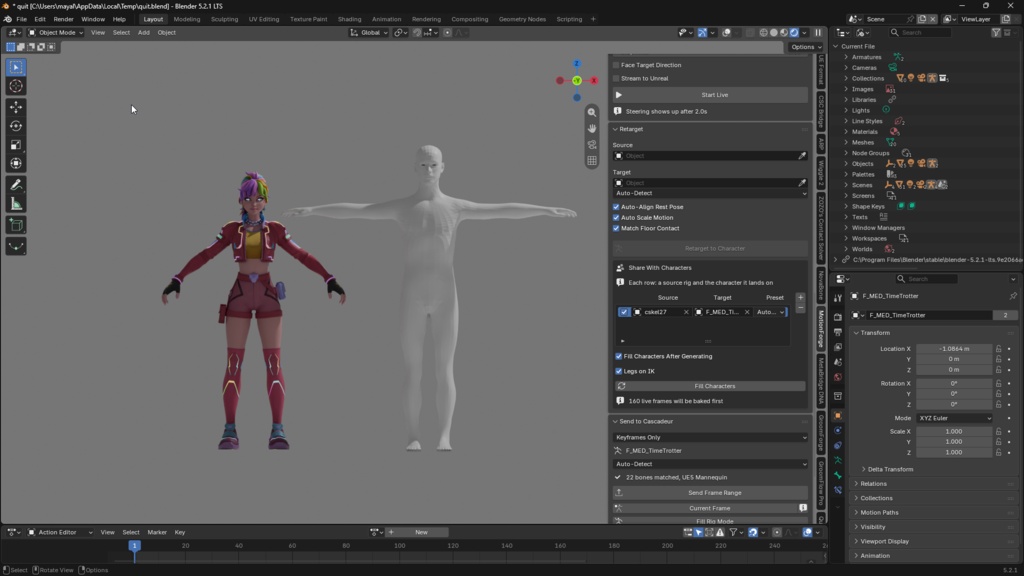Image resolution: width=1024 pixels, height=576 pixels.
Task: Uncheck Match Floor Contact
Action: pyautogui.click(x=616, y=229)
